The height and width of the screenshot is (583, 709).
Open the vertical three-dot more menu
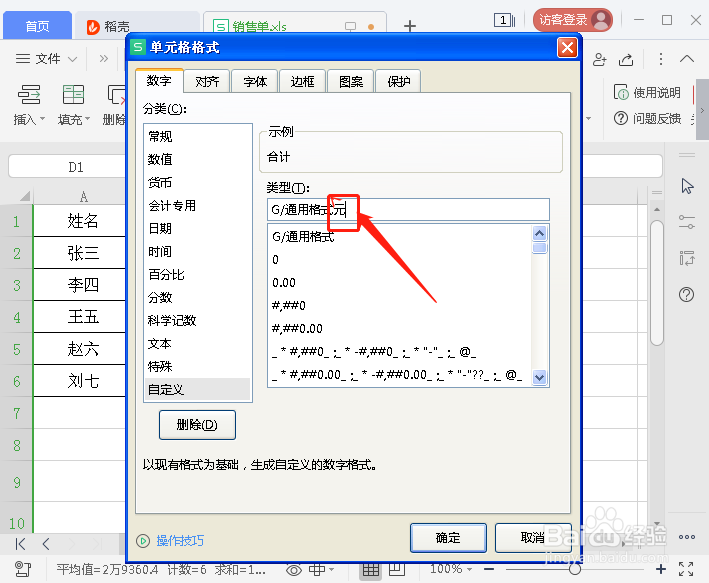point(661,59)
